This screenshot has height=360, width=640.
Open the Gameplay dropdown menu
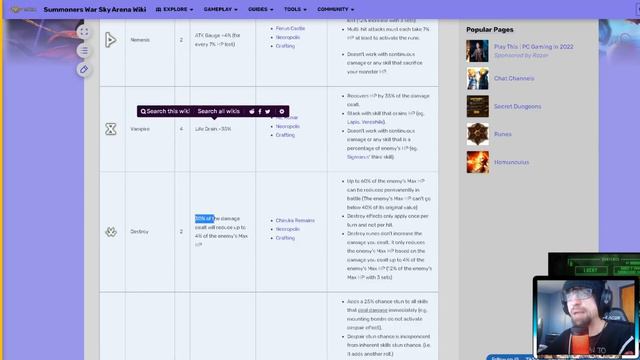(220, 9)
